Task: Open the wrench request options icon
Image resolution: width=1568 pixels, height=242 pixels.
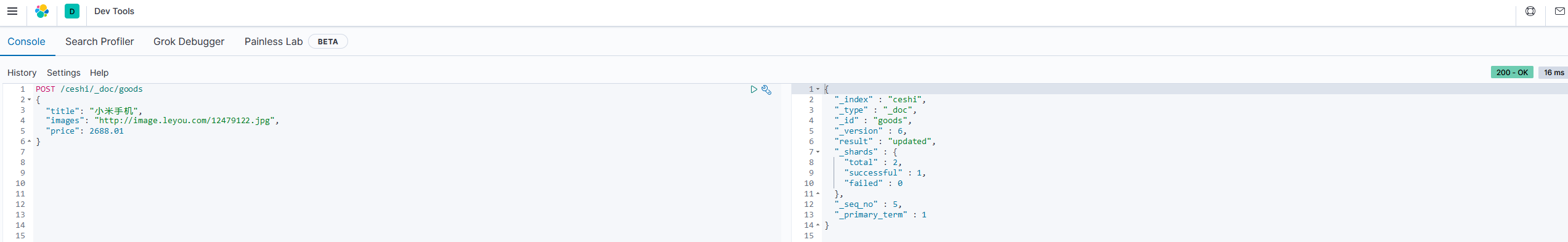Action: (x=766, y=89)
